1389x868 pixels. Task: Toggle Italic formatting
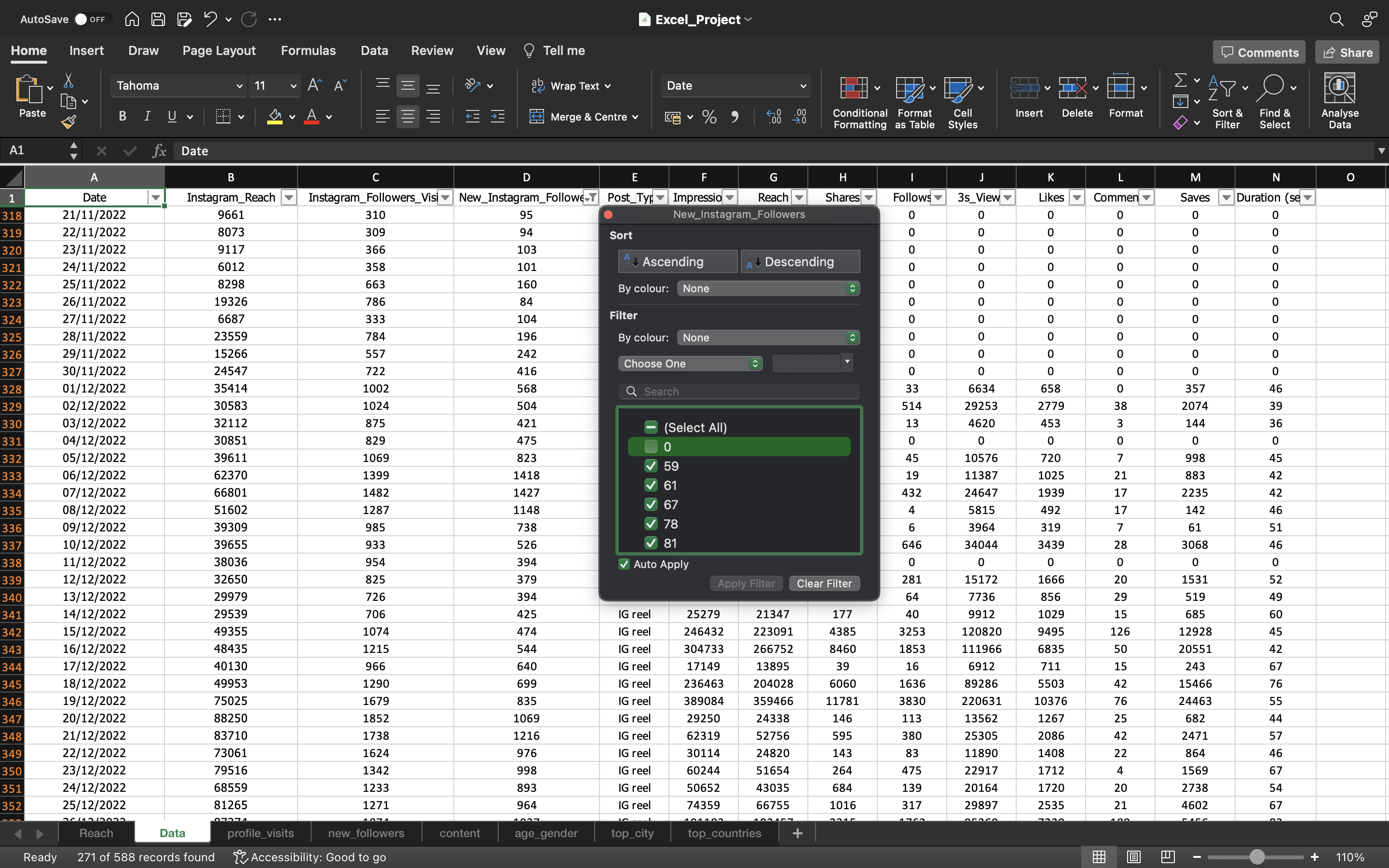(x=147, y=117)
